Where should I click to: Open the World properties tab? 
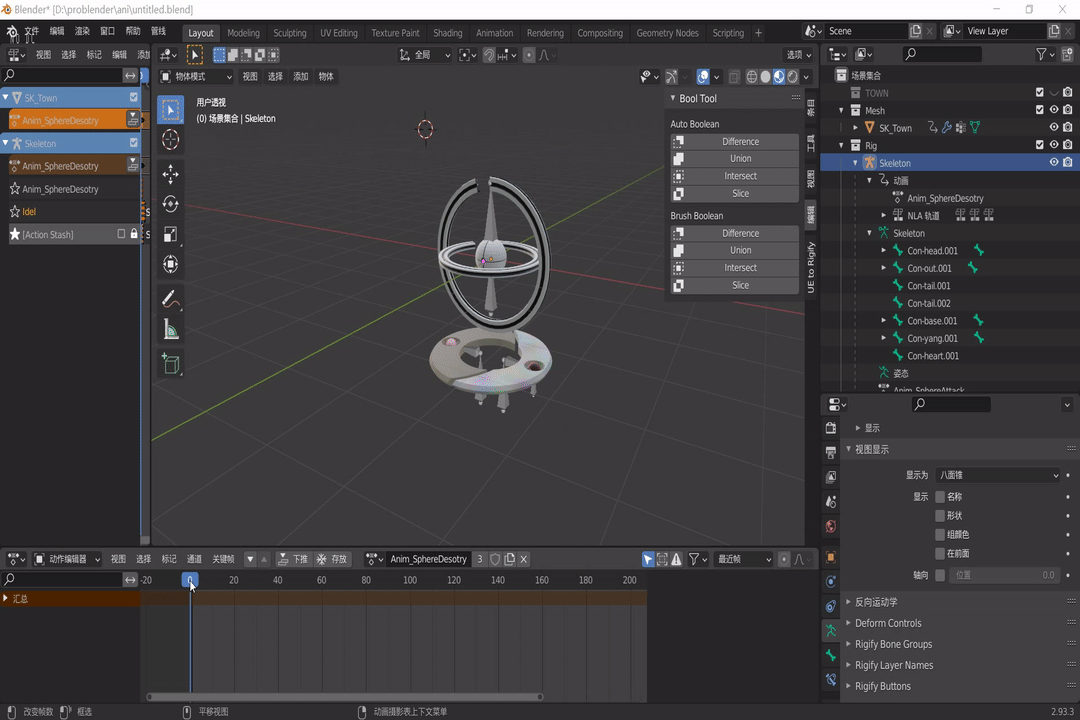coord(831,527)
